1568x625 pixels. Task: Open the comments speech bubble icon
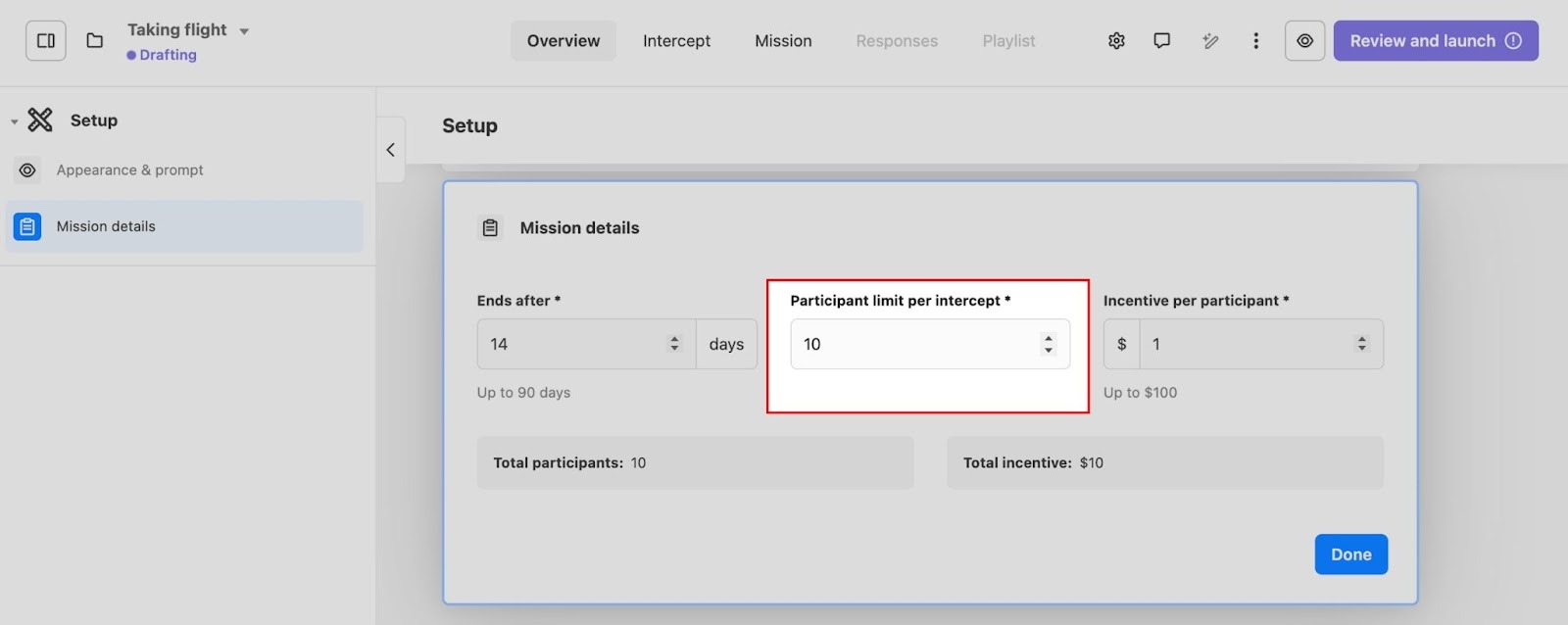pyautogui.click(x=1161, y=41)
